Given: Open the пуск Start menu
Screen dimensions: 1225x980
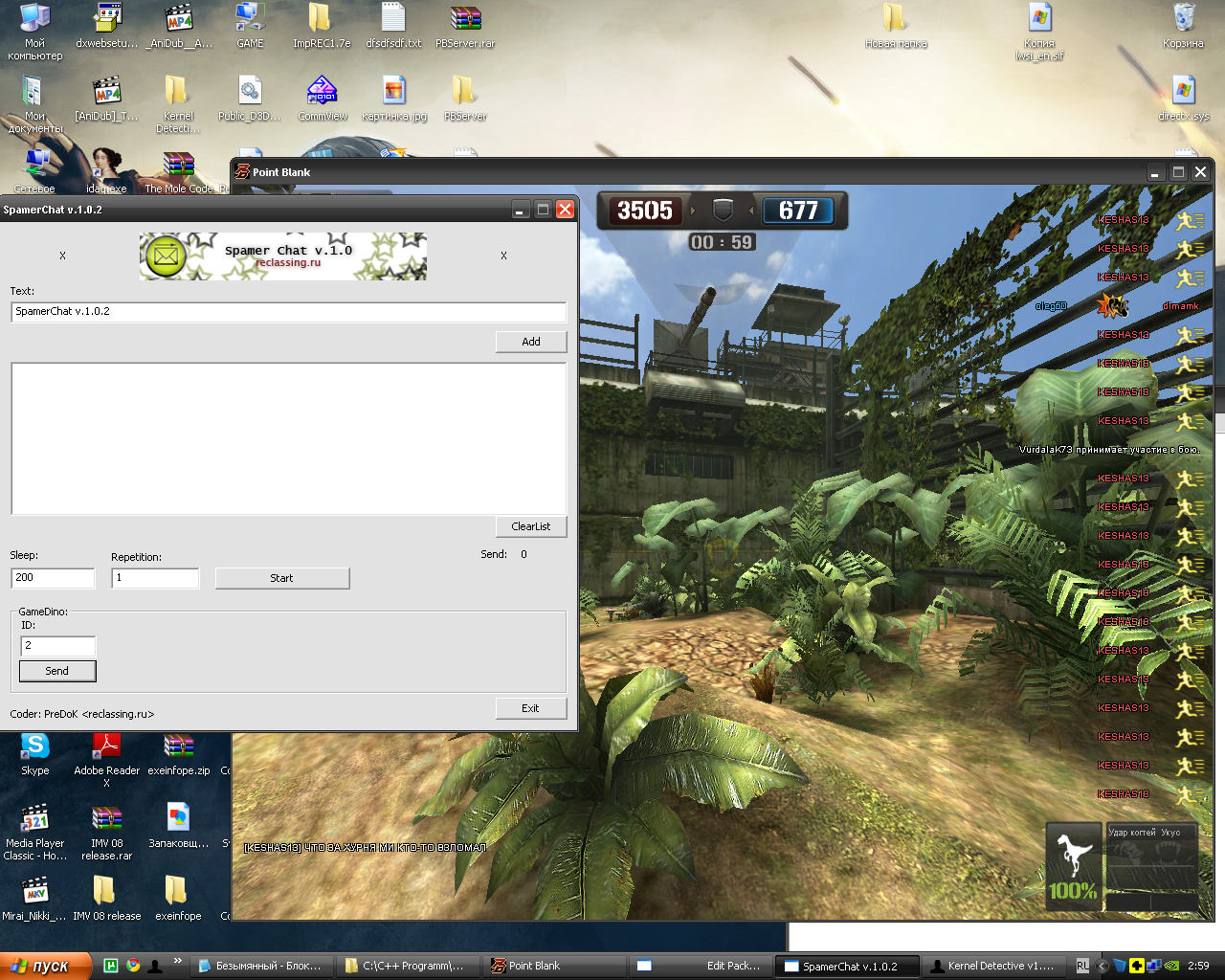Looking at the screenshot, I should (x=46, y=966).
